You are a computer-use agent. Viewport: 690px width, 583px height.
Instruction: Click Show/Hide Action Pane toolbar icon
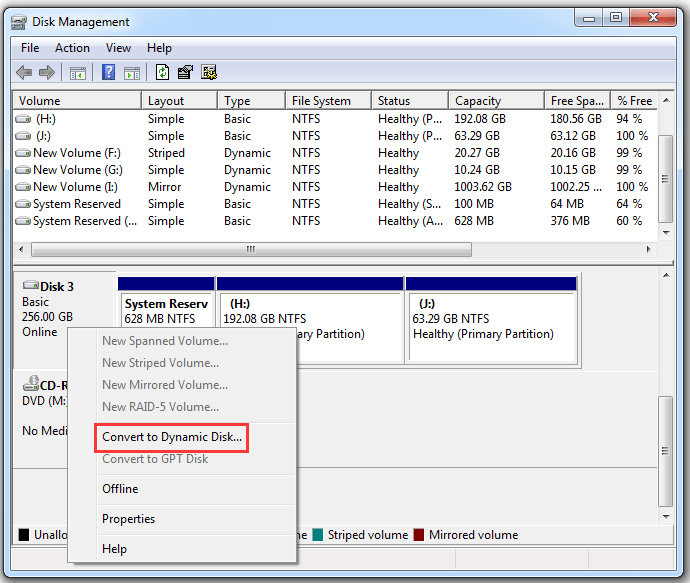tap(132, 73)
